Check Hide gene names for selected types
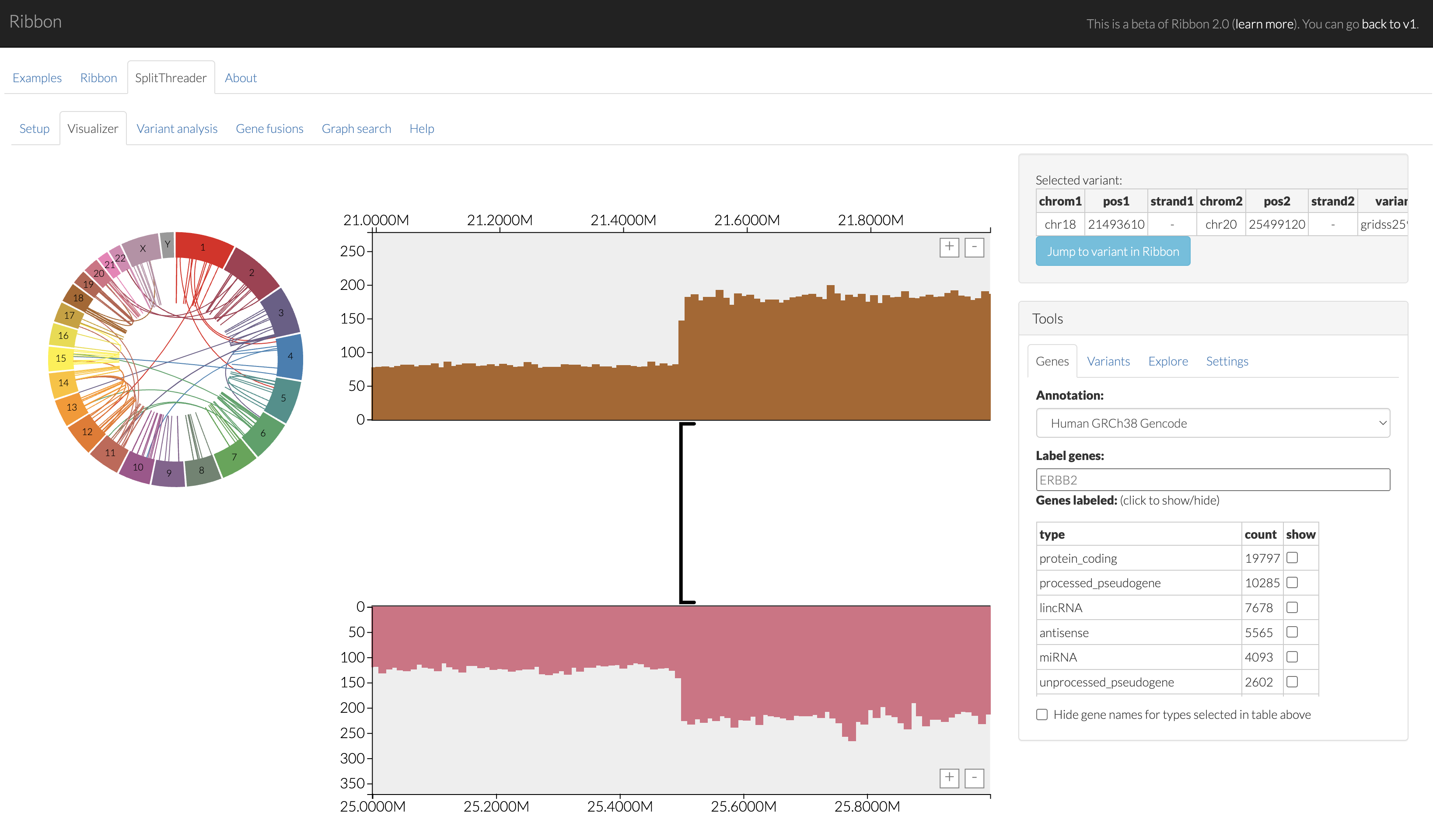 pos(1041,715)
